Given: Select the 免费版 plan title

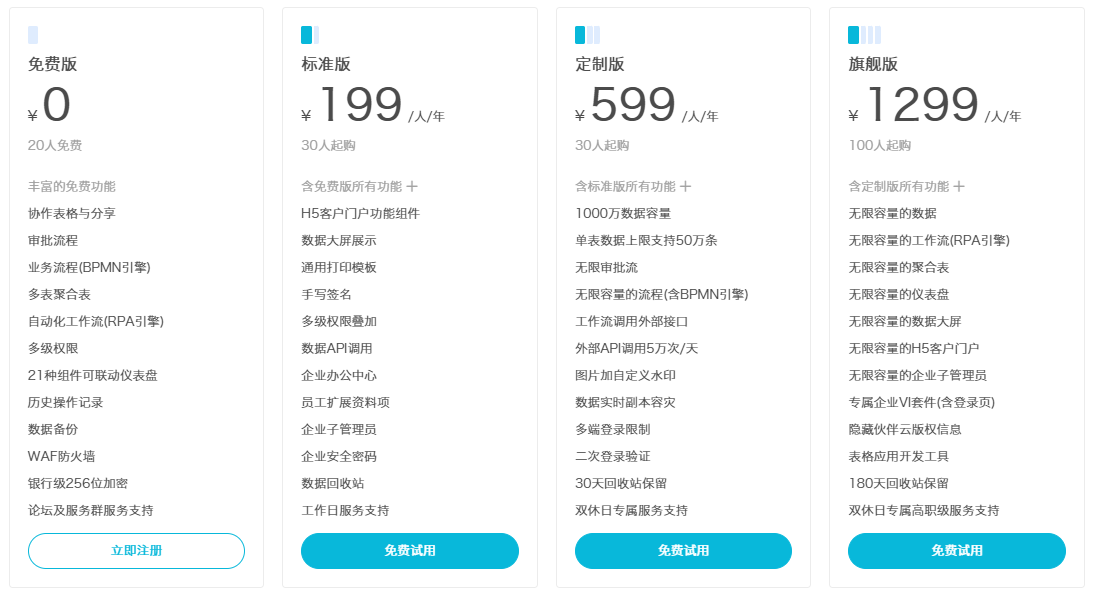Looking at the screenshot, I should 52,65.
